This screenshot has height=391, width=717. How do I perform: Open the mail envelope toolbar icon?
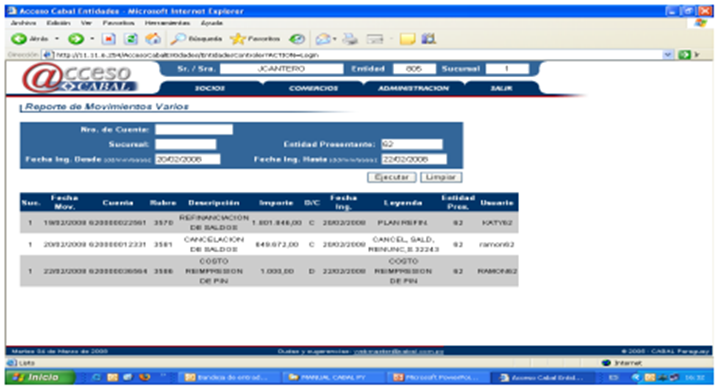(323, 39)
